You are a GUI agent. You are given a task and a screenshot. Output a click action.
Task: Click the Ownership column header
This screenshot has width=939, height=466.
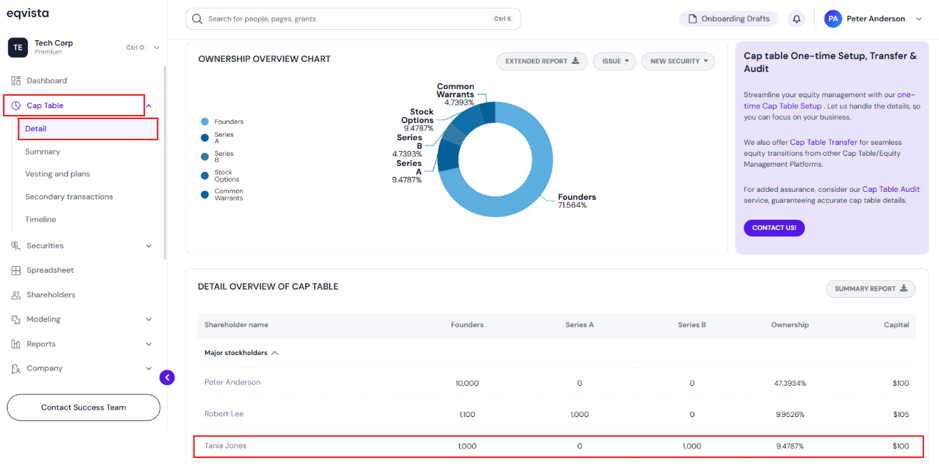(790, 325)
